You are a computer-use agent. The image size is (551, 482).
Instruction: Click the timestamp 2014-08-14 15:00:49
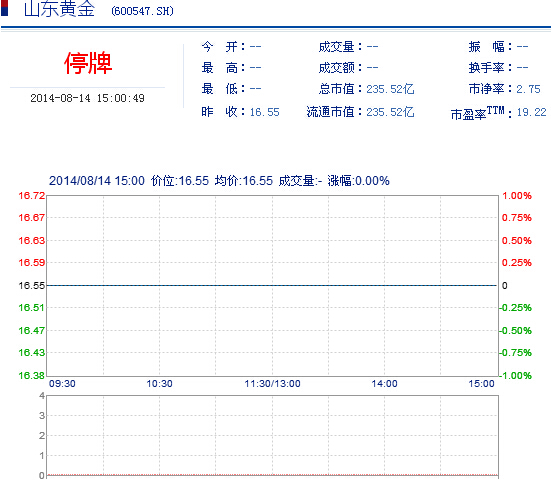tap(87, 98)
